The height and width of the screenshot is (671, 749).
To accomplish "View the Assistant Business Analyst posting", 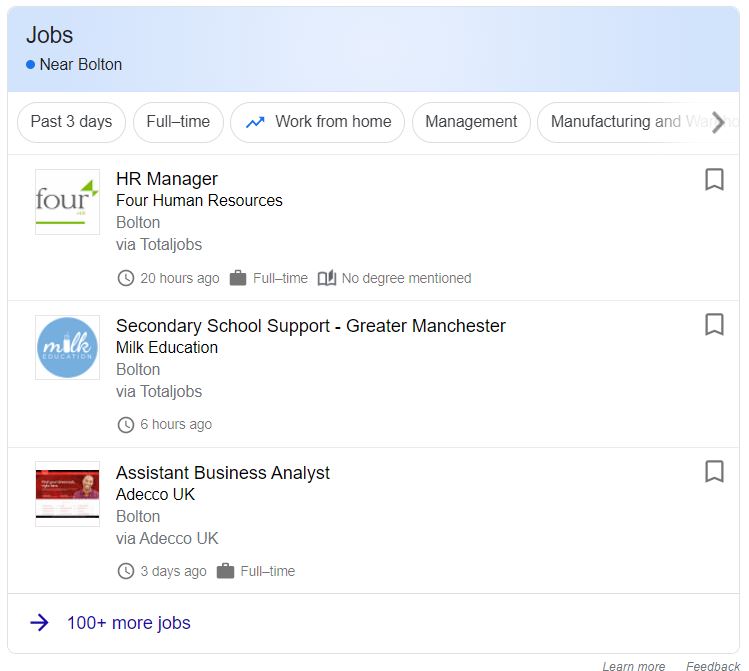I will pos(223,473).
